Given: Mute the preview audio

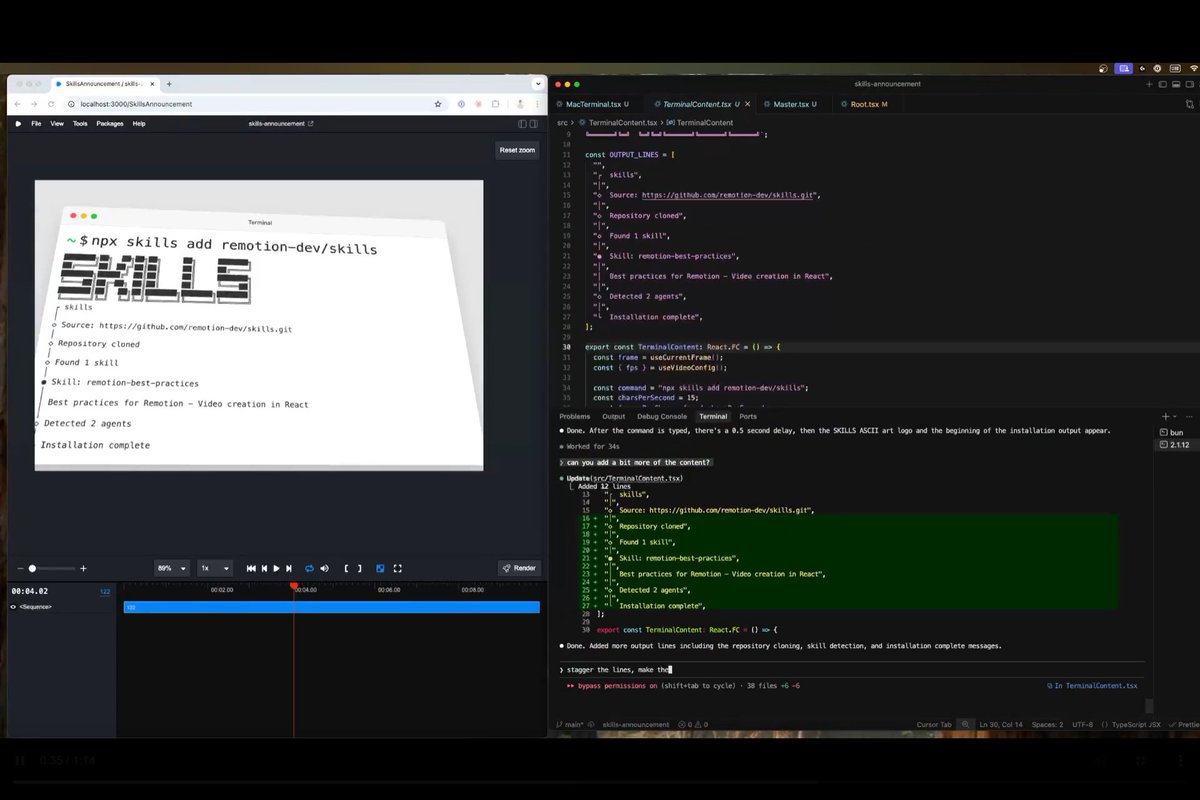Looking at the screenshot, I should coord(324,568).
